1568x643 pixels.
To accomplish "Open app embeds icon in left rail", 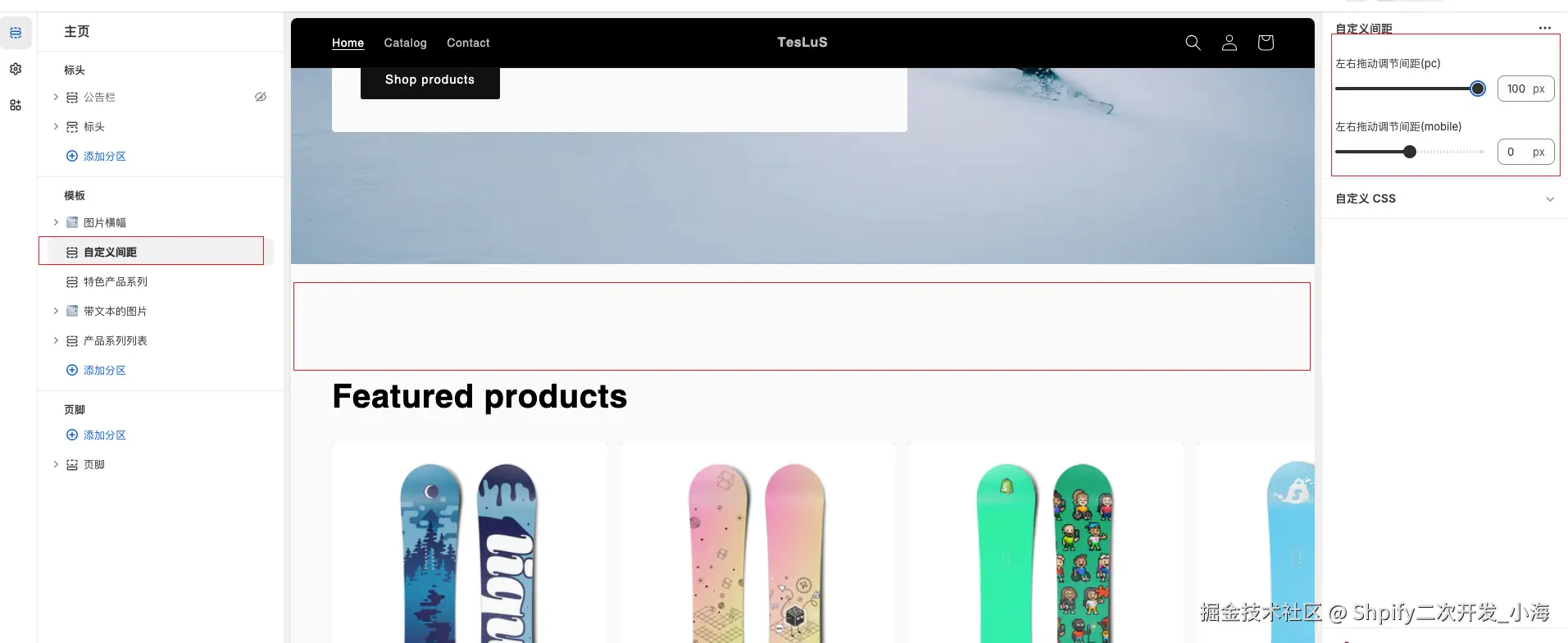I will [x=16, y=105].
